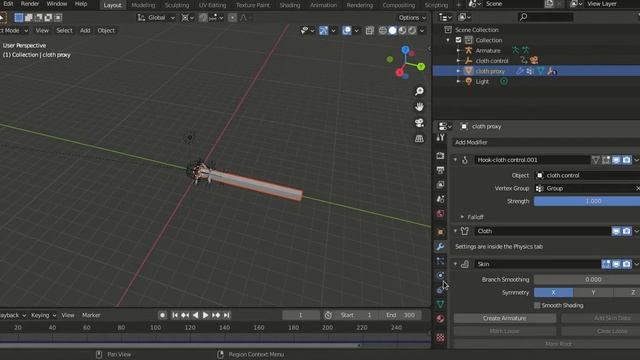
Task: Toggle X-ray display icon
Action: [x=369, y=31]
